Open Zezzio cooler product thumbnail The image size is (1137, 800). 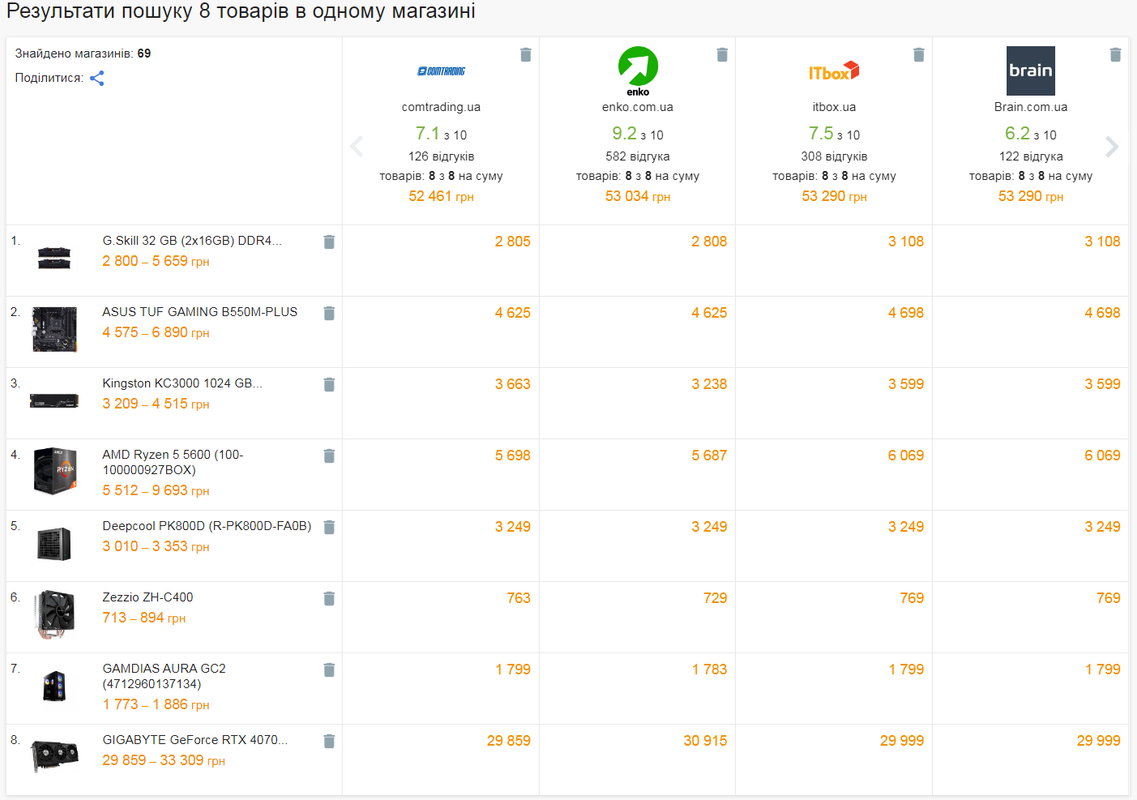point(54,614)
